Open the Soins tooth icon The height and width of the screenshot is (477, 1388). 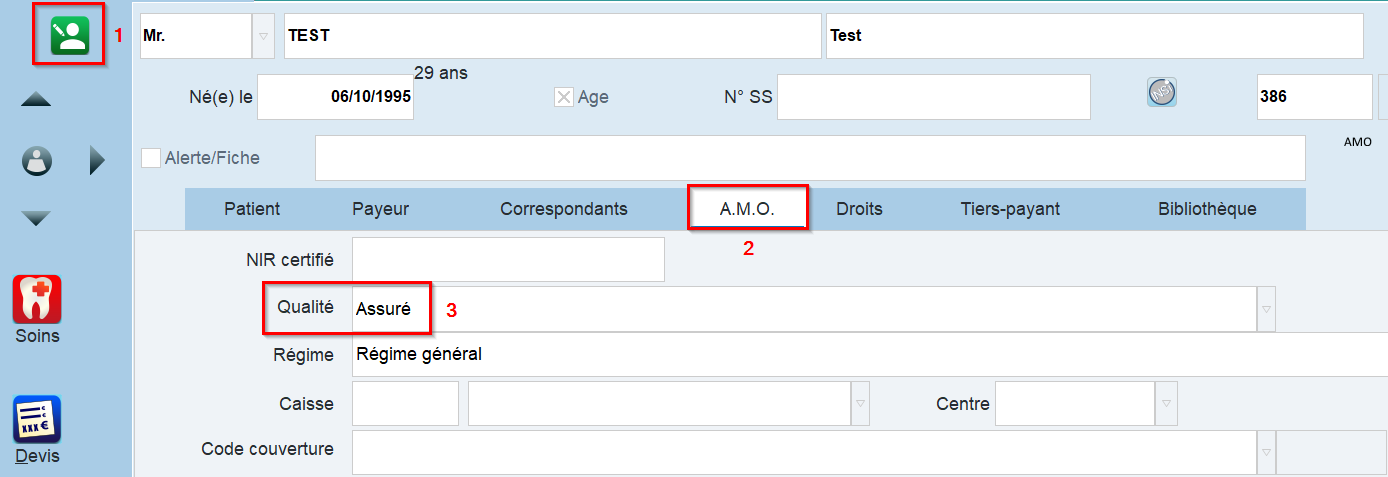(37, 299)
